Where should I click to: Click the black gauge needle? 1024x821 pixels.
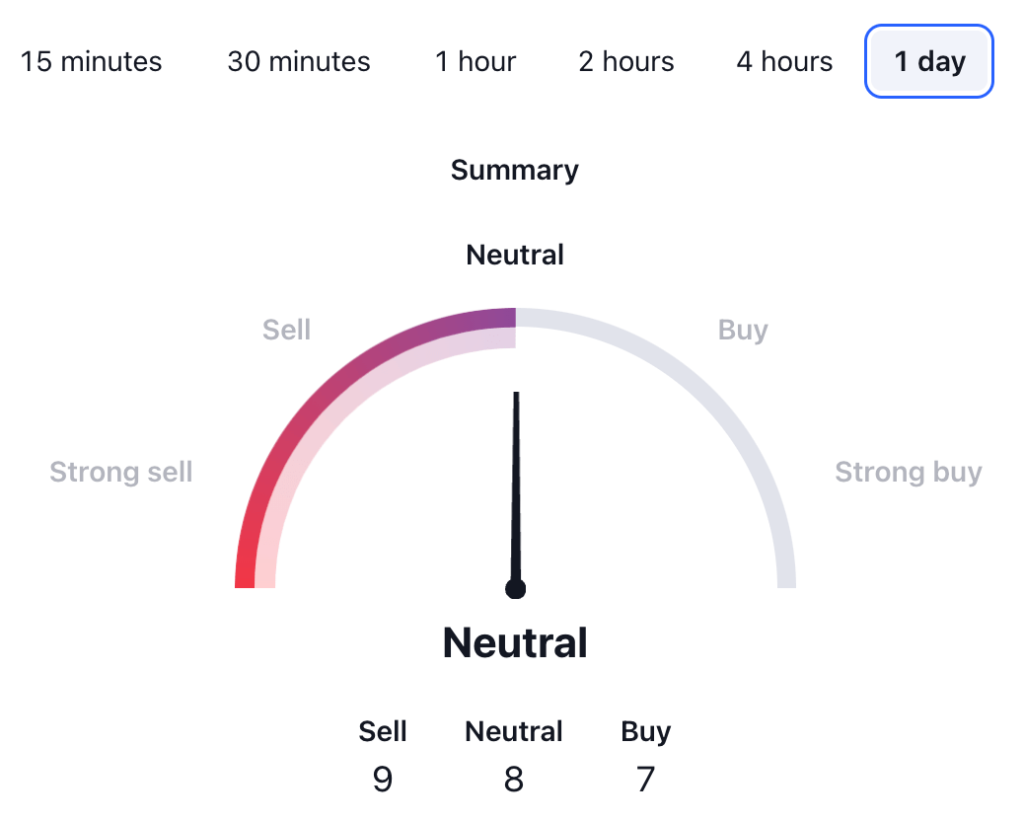pyautogui.click(x=516, y=480)
